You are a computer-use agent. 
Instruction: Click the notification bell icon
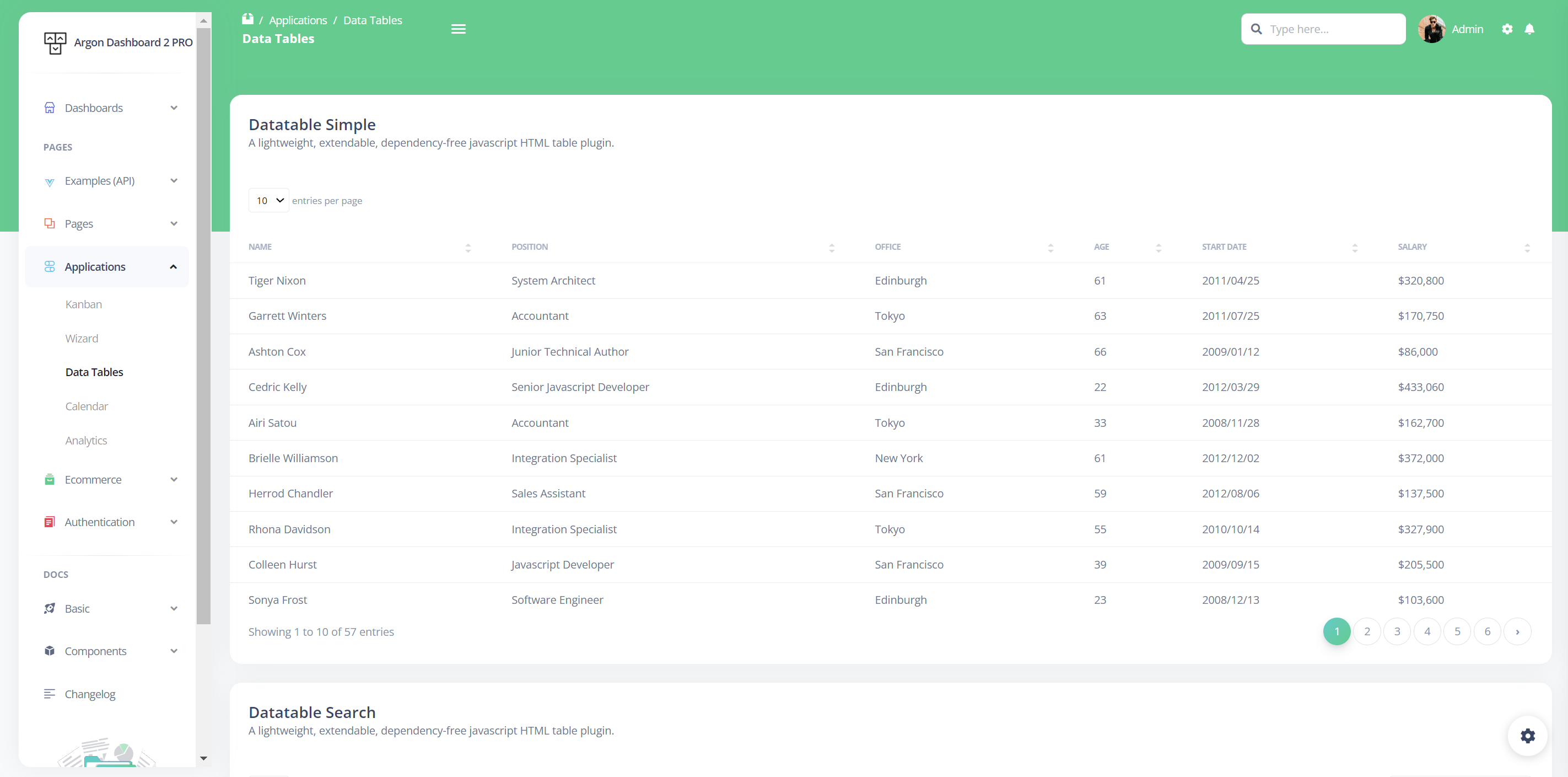pos(1529,29)
